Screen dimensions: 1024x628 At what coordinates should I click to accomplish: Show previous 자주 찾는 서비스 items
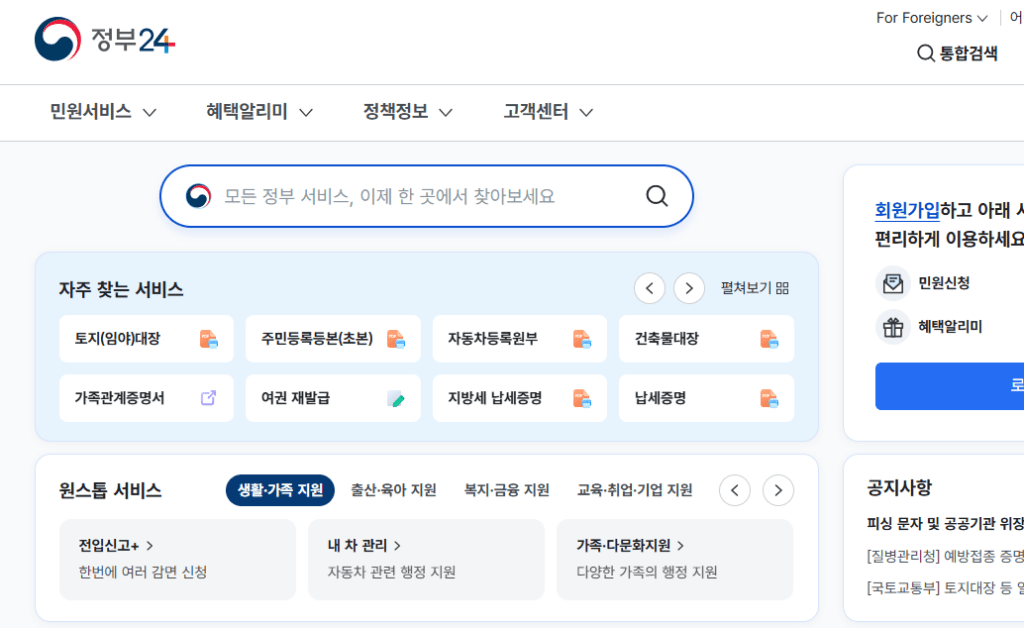click(x=650, y=288)
